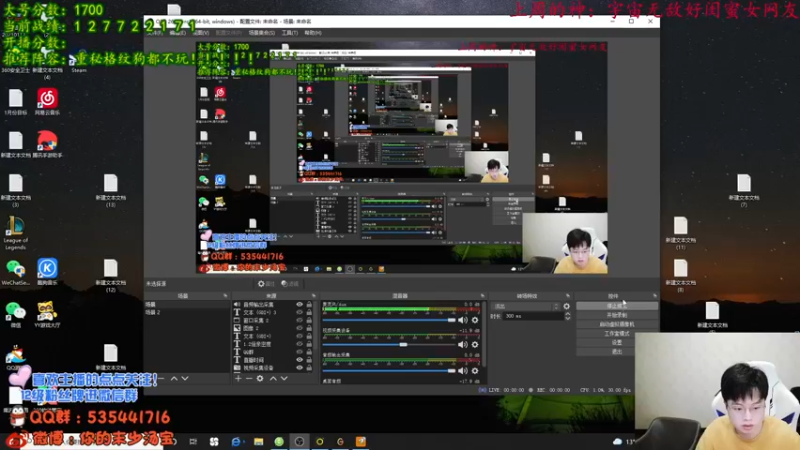Open the 工具(T) menu

[x=290, y=33]
